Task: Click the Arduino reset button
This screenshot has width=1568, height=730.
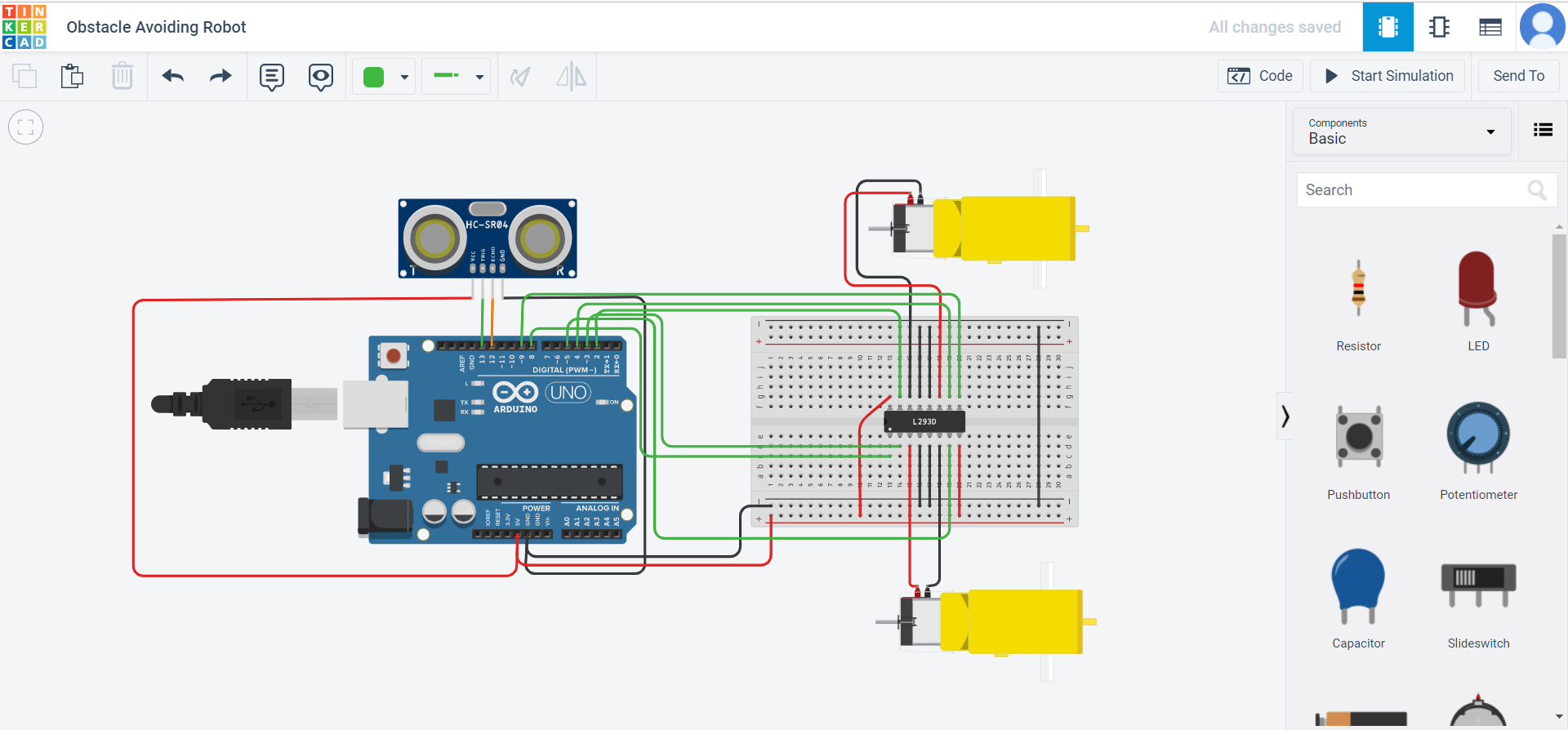Action: [393, 356]
